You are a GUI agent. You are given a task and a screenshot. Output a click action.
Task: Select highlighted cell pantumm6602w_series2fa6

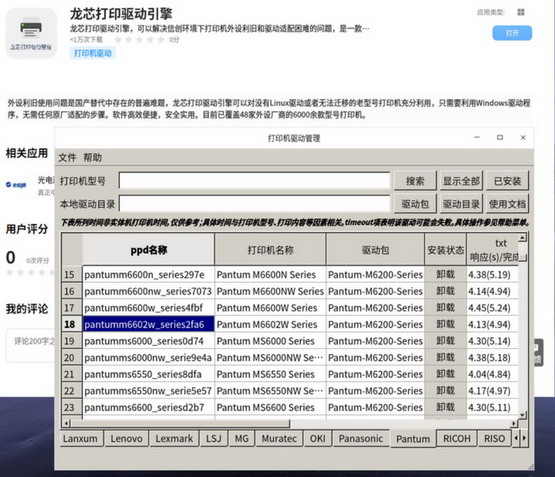[148, 324]
